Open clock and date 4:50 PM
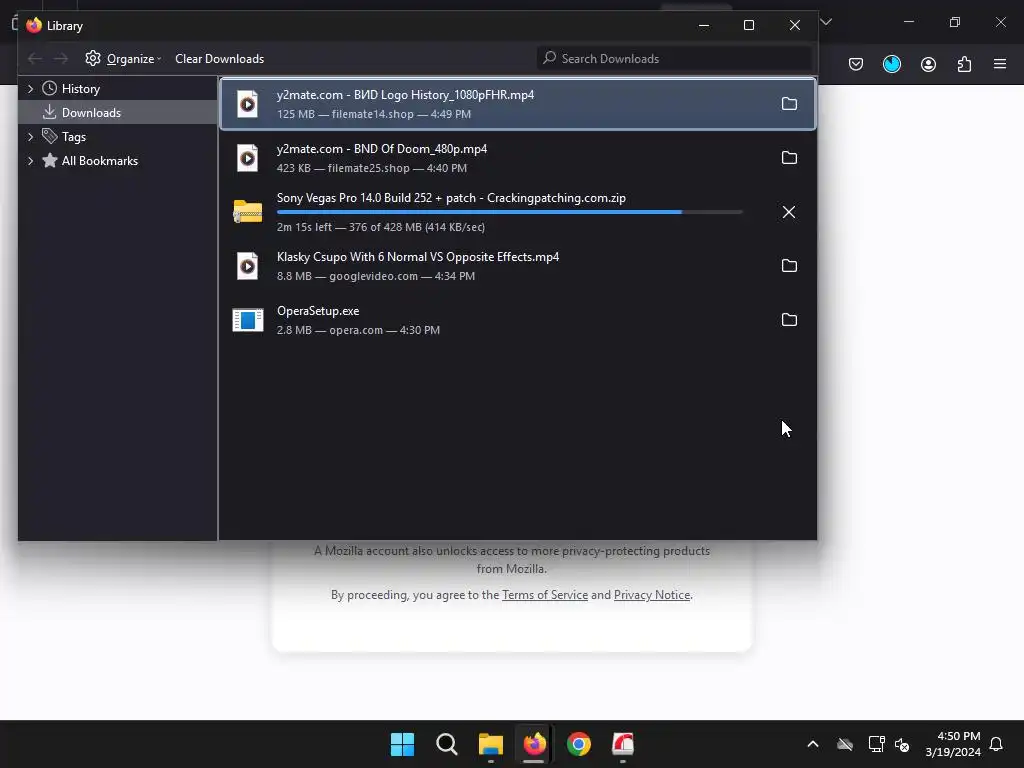Image resolution: width=1024 pixels, height=768 pixels. (x=953, y=744)
